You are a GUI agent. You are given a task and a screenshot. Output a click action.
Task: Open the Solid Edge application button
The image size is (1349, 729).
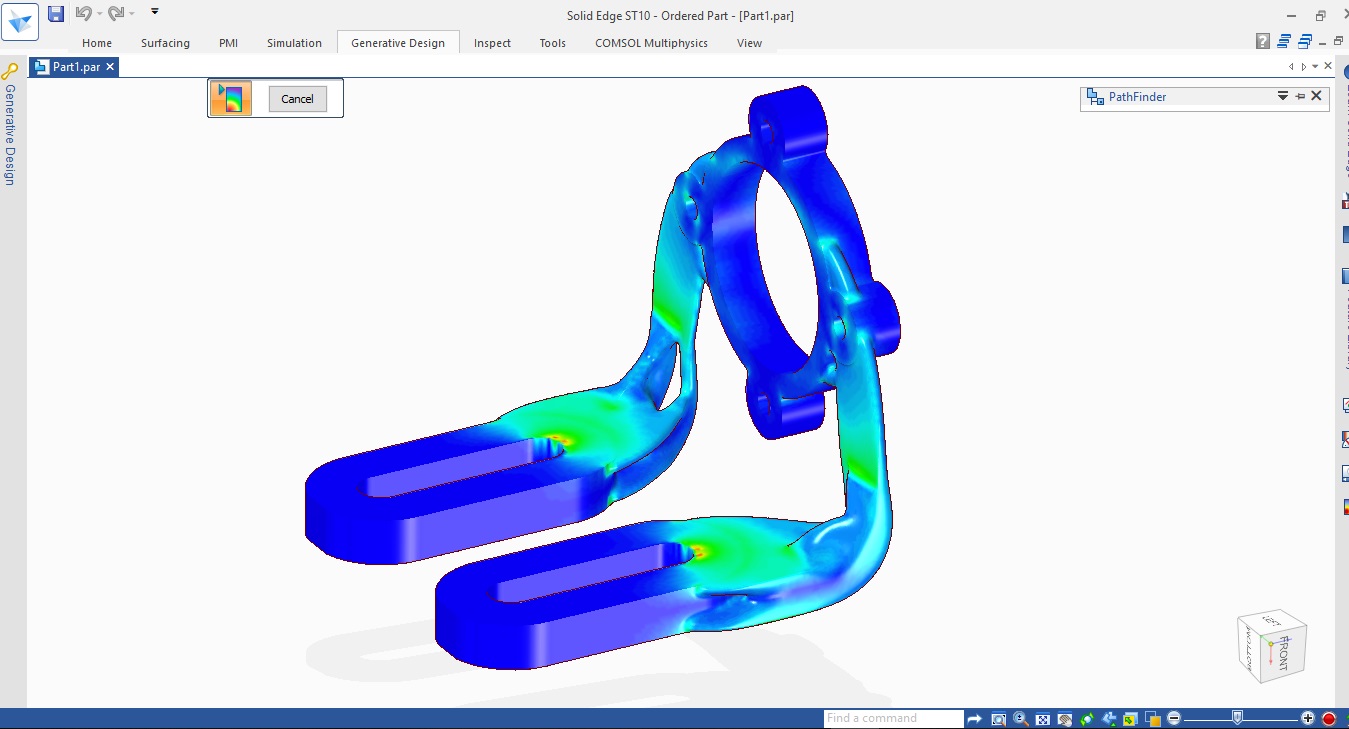21,22
